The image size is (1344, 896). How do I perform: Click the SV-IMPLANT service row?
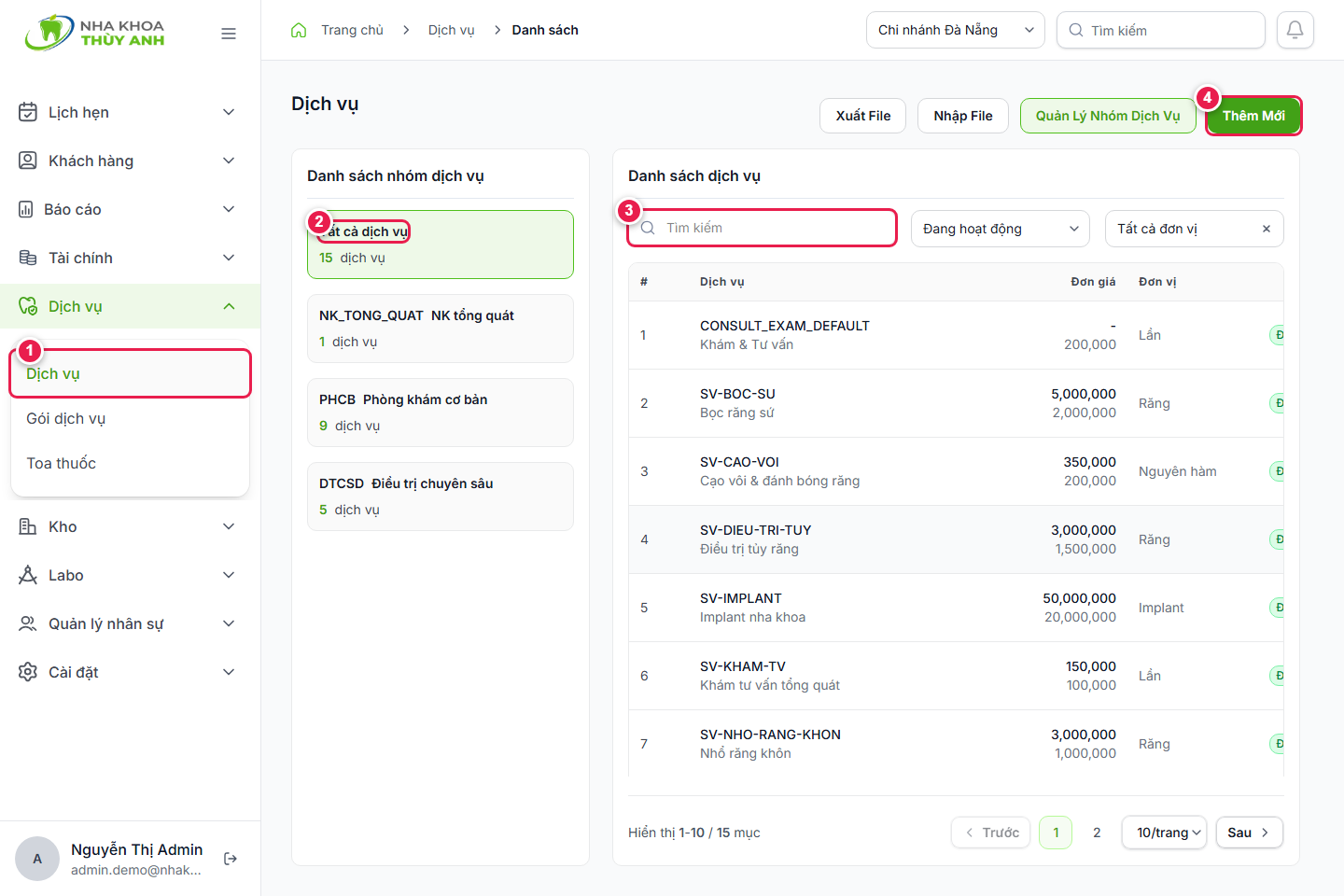point(956,608)
